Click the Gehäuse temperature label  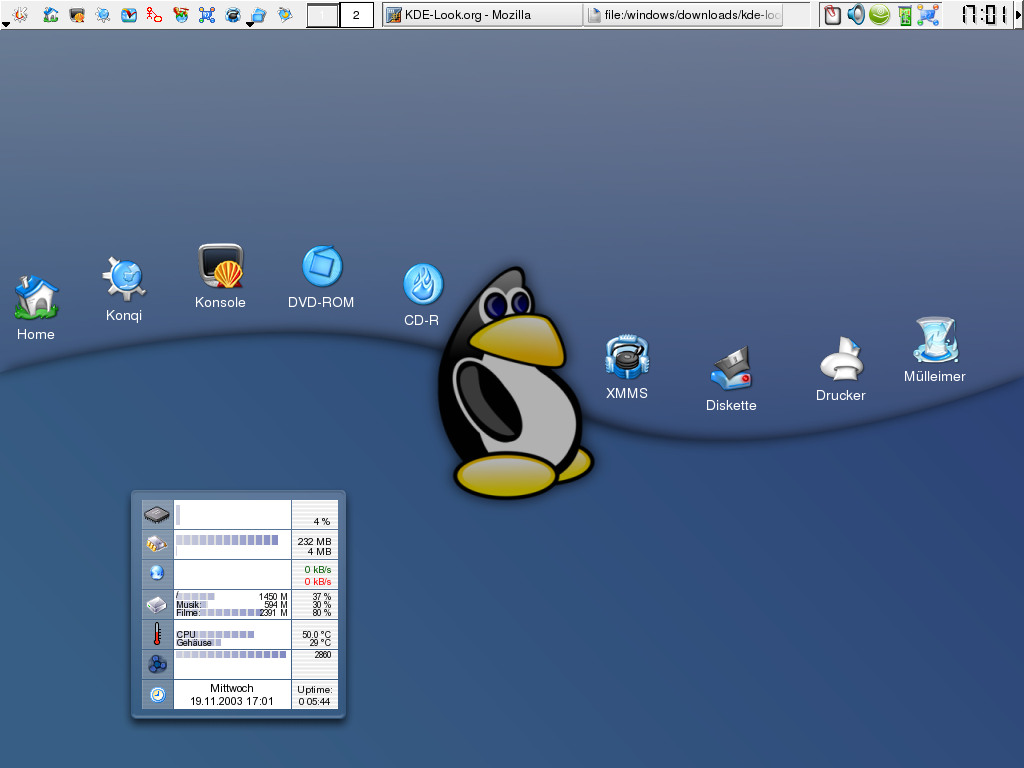pyautogui.click(x=194, y=643)
